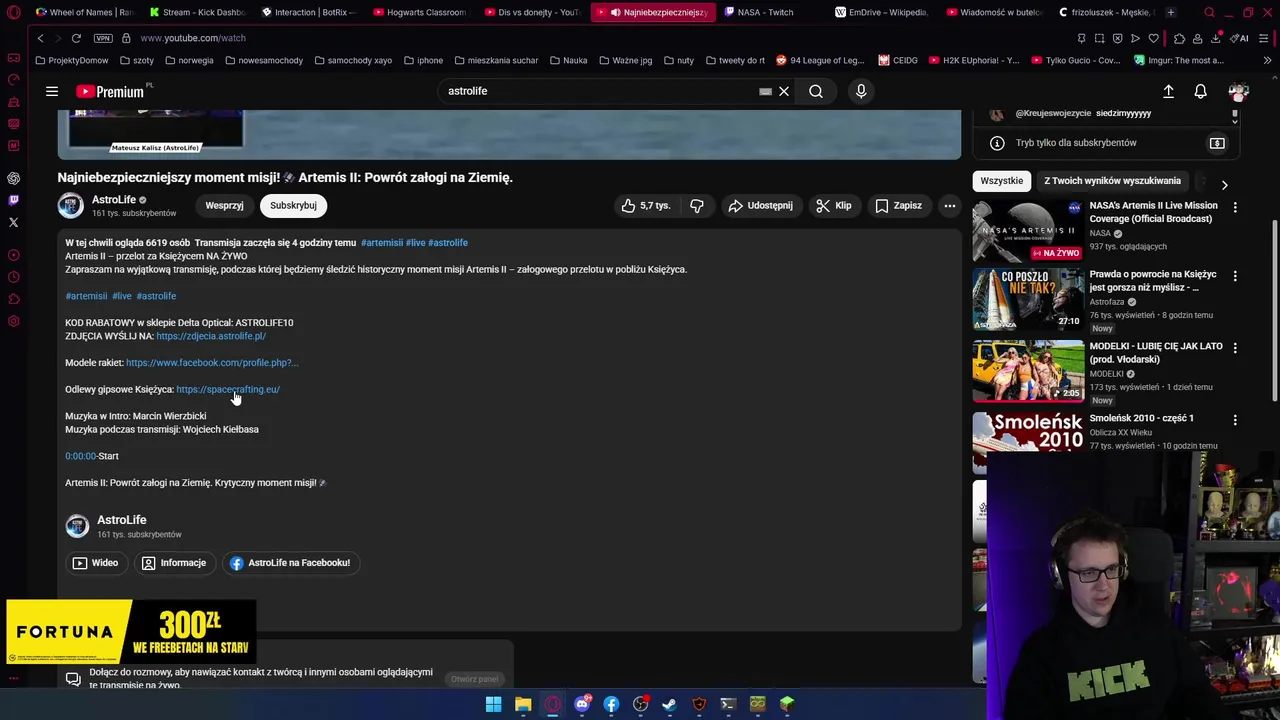This screenshot has height=720, width=1280.
Task: Create a clip with Klip button
Action: [x=833, y=205]
